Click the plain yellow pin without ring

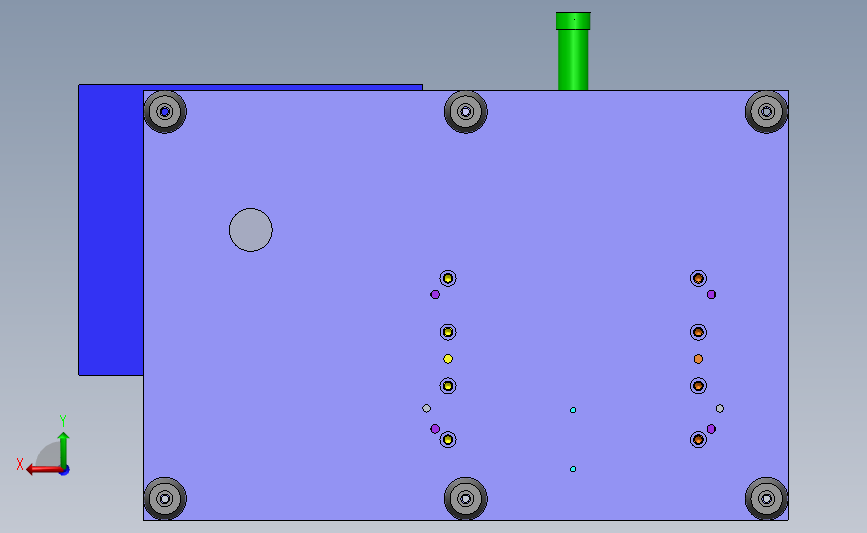coord(448,359)
